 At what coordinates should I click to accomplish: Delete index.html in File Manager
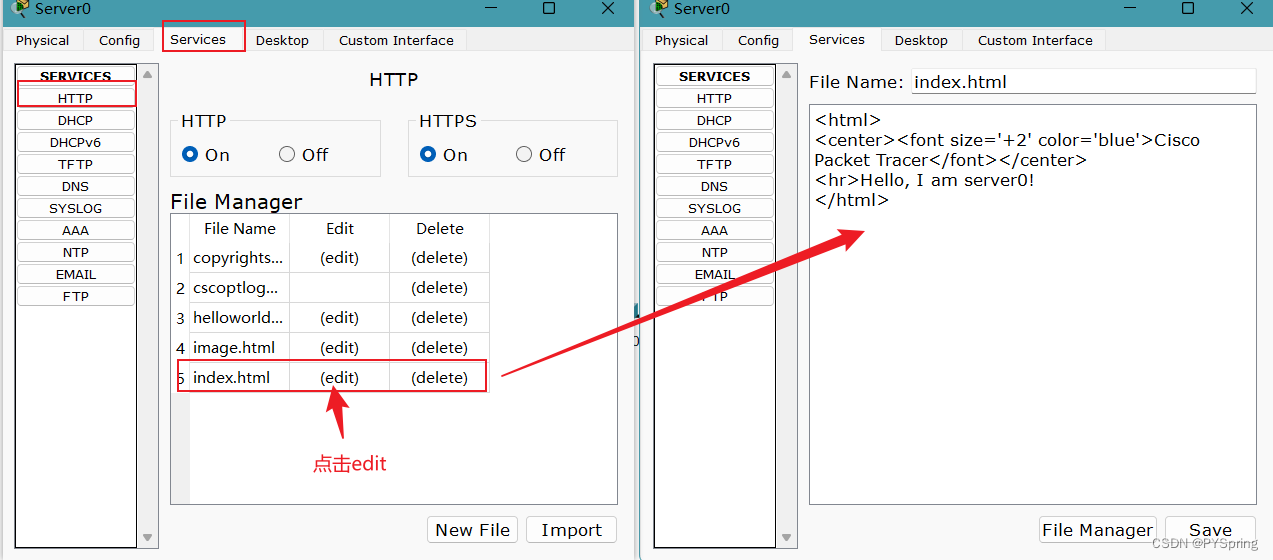pos(440,378)
